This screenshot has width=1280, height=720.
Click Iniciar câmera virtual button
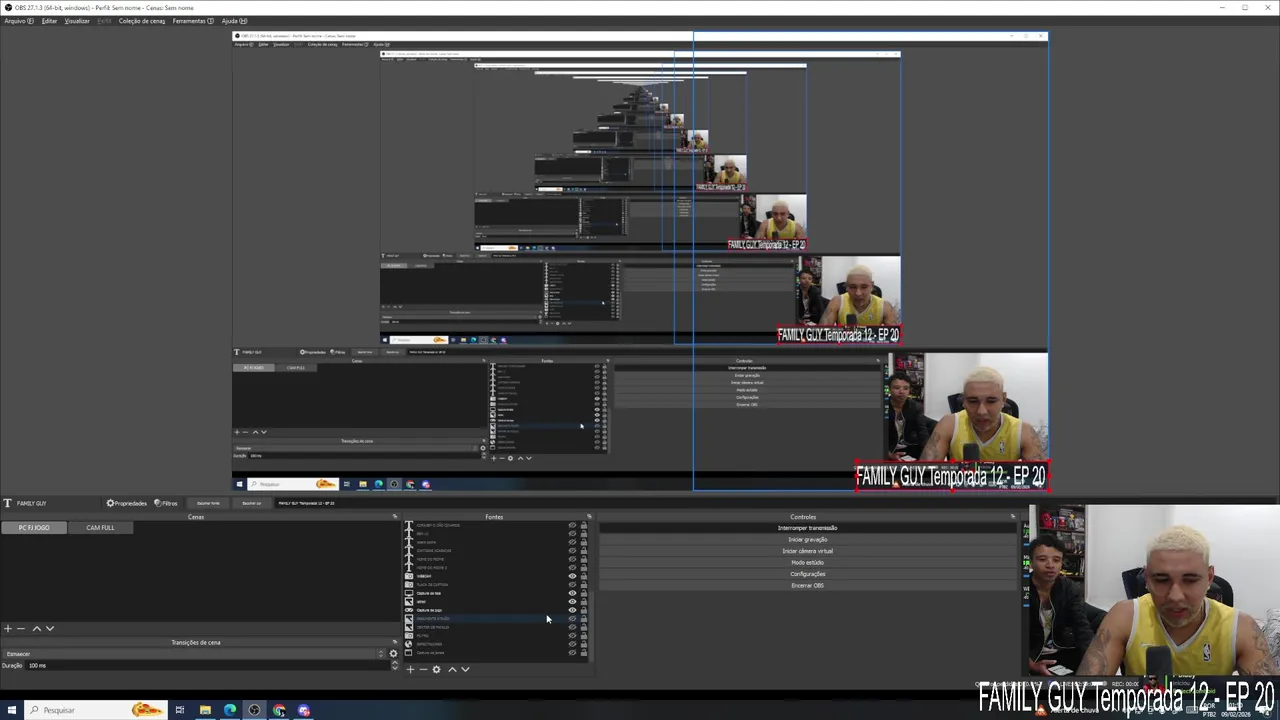808,551
